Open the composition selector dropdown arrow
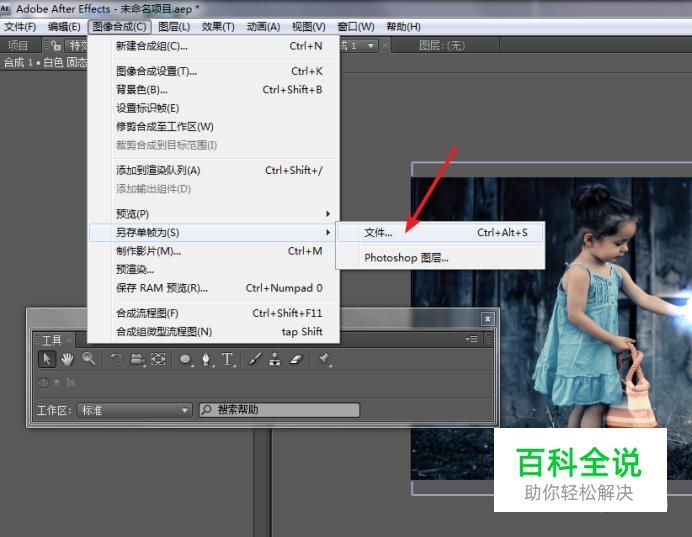This screenshot has width=692, height=537. (x=371, y=45)
